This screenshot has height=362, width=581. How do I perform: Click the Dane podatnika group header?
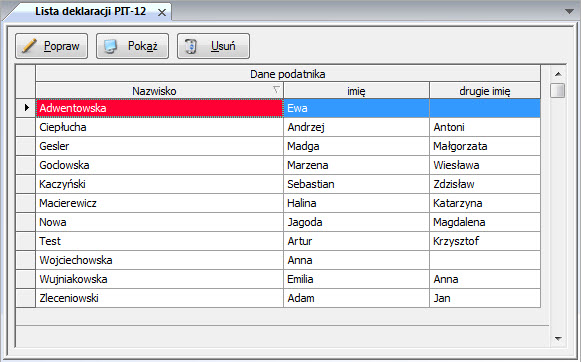288,74
